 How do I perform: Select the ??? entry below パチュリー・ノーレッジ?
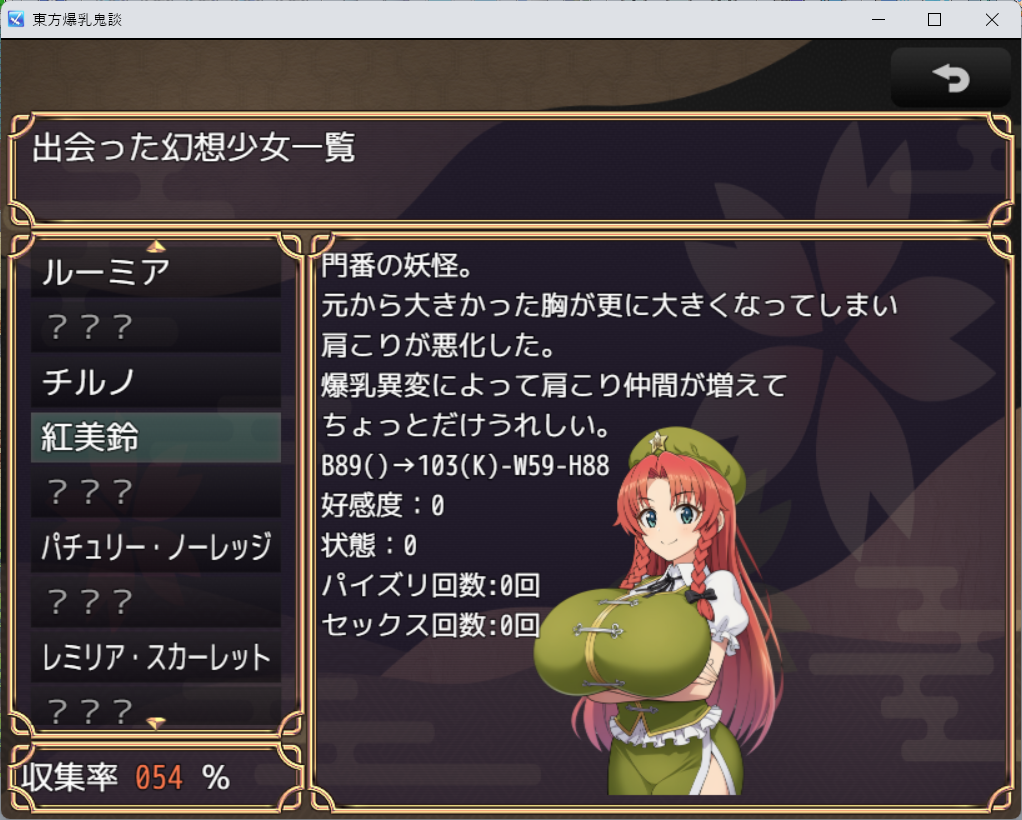point(156,602)
